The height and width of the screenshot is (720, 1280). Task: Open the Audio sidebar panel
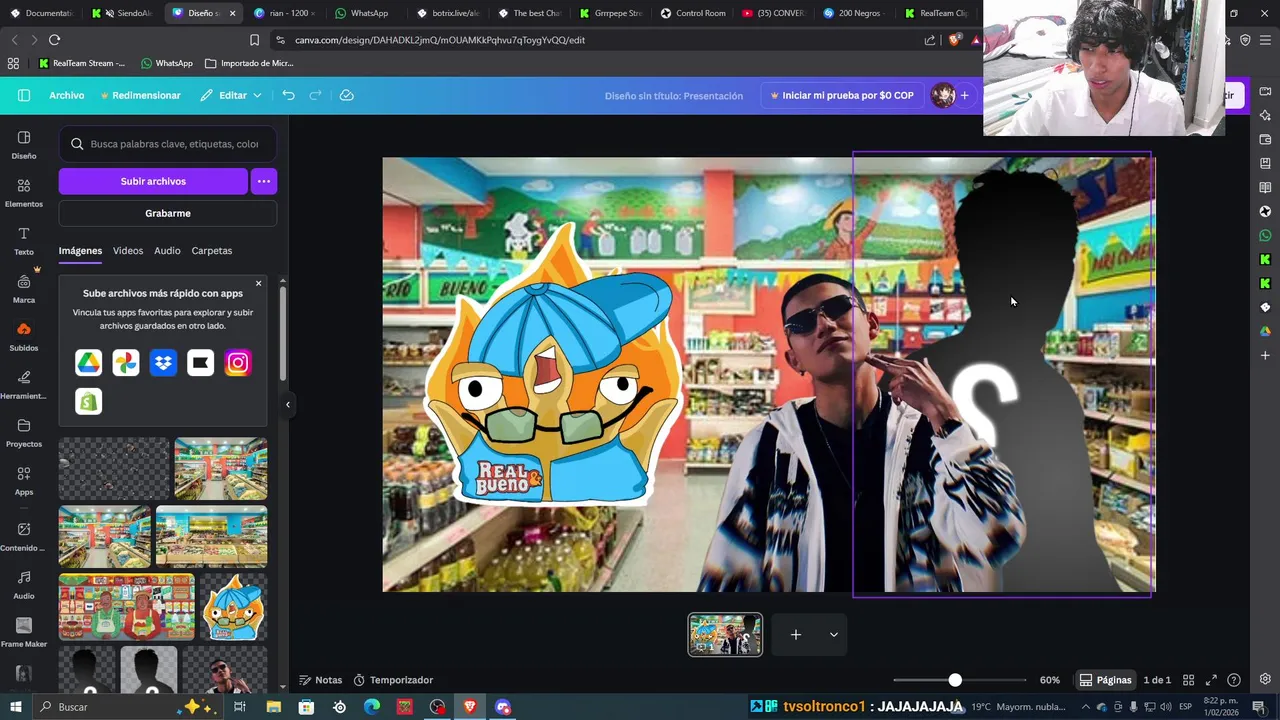click(24, 585)
